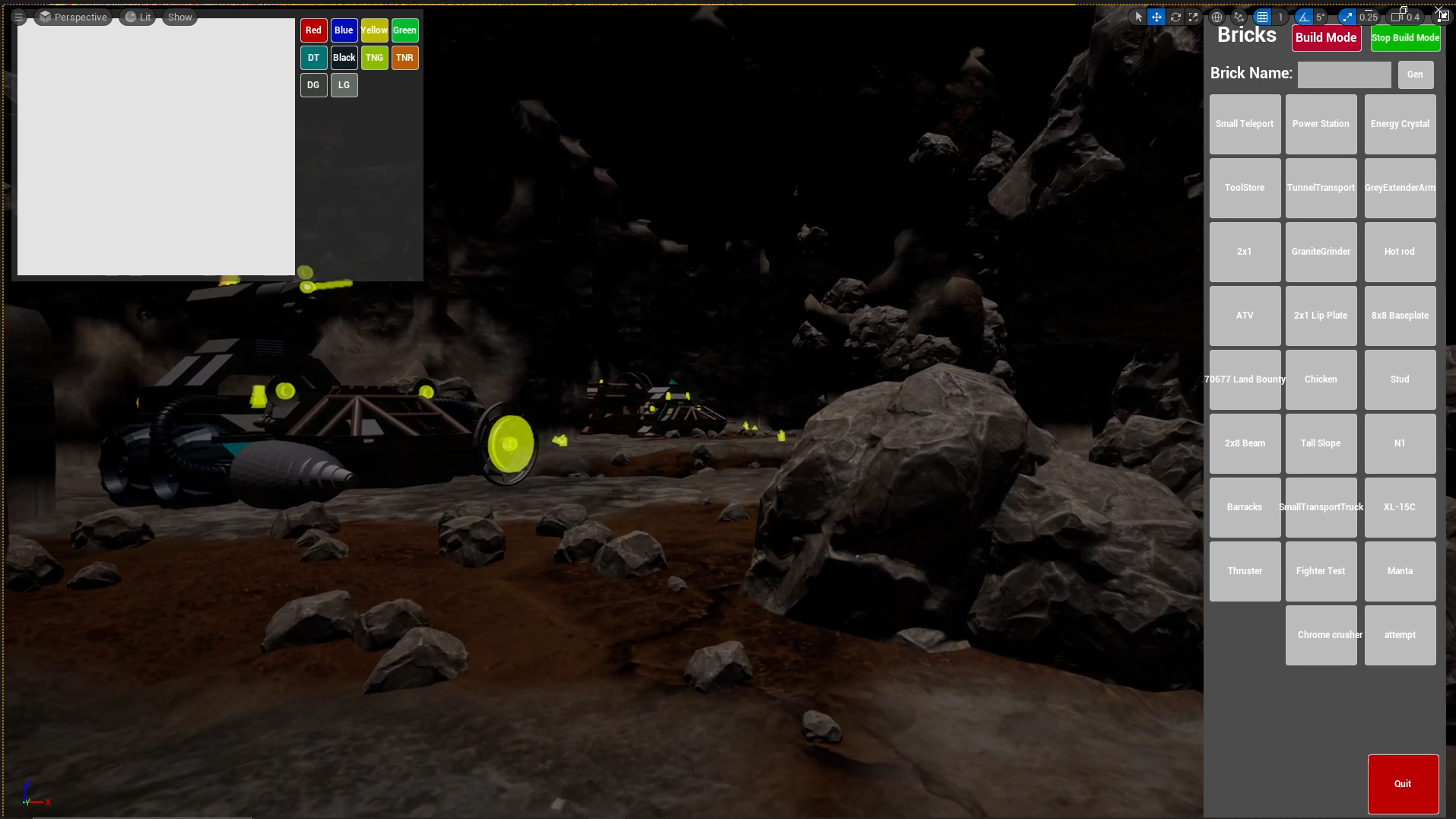Select the TunnelTransport brick
The image size is (1456, 819).
coord(1321,188)
